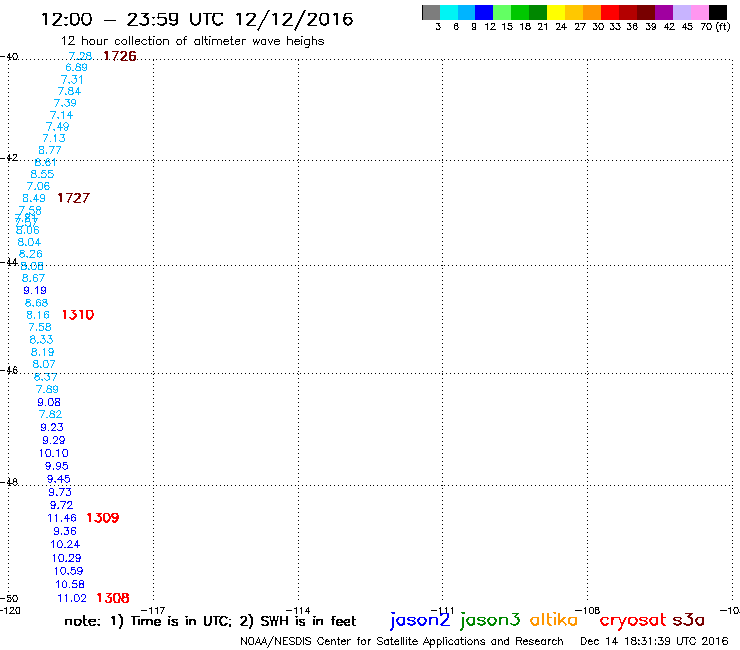Click the wave height value 7.14
The height and width of the screenshot is (650, 740).
coord(62,115)
